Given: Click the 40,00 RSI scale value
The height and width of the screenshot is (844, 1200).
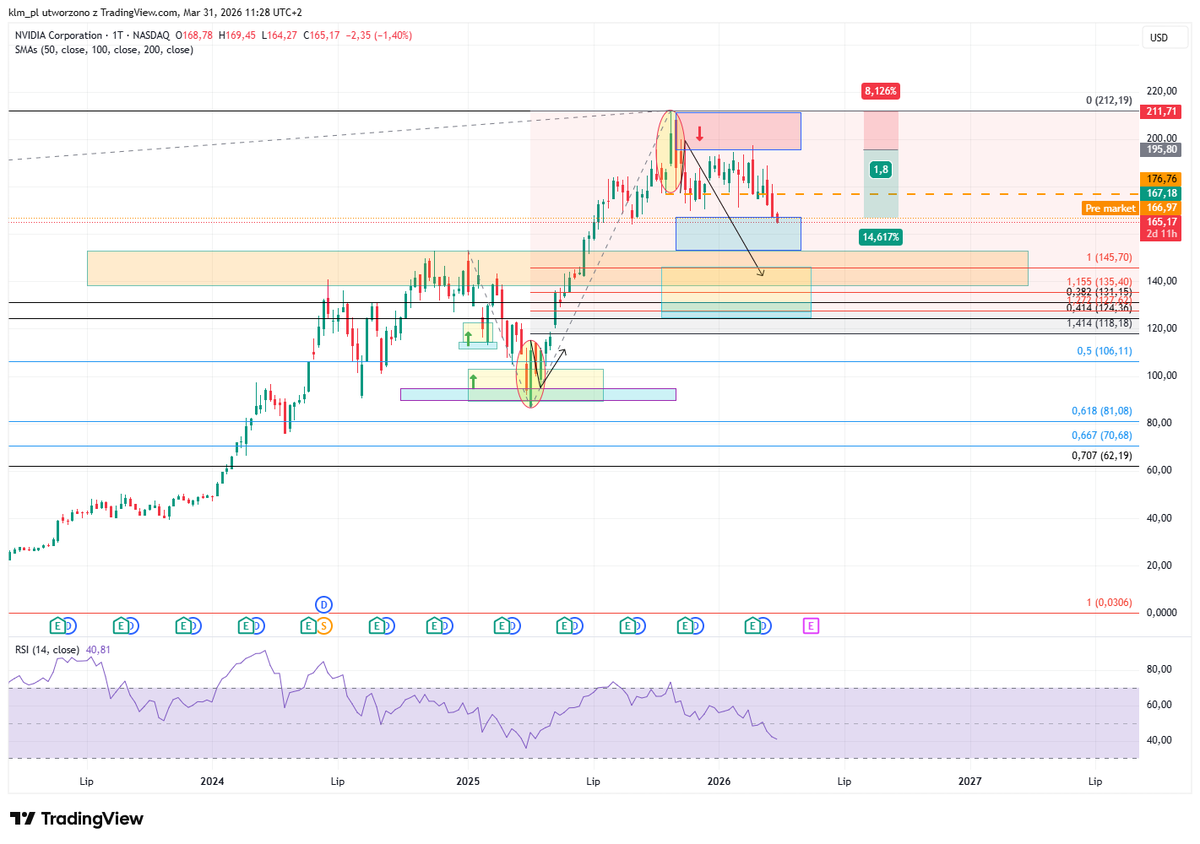Looking at the screenshot, I should (1160, 740).
